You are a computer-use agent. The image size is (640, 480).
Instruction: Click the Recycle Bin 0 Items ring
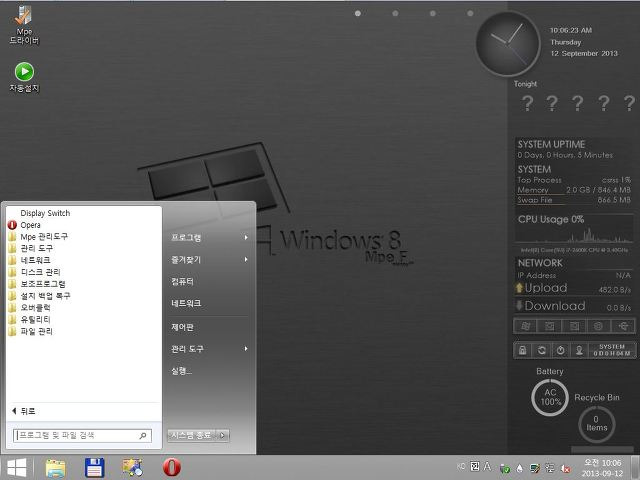[x=597, y=424]
